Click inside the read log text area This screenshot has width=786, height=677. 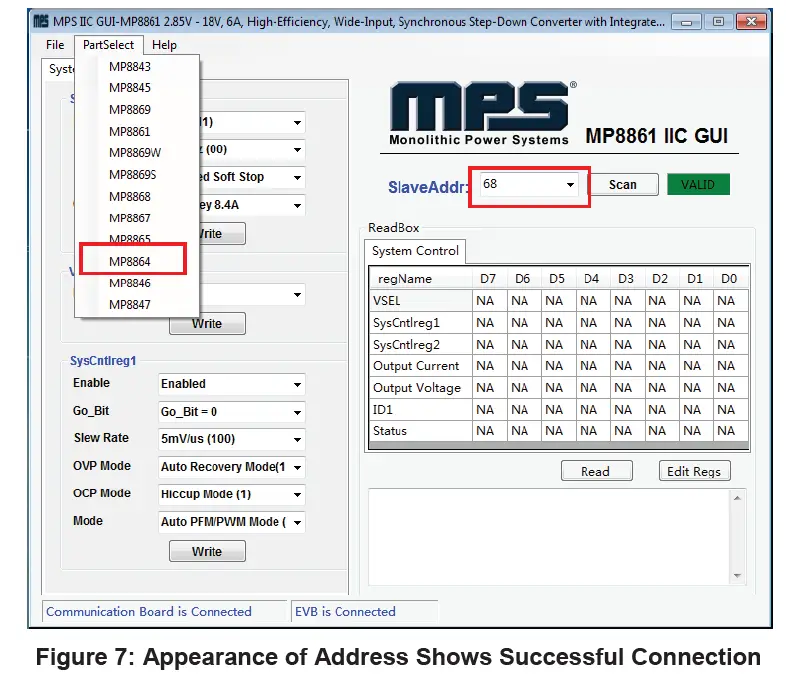tap(550, 537)
